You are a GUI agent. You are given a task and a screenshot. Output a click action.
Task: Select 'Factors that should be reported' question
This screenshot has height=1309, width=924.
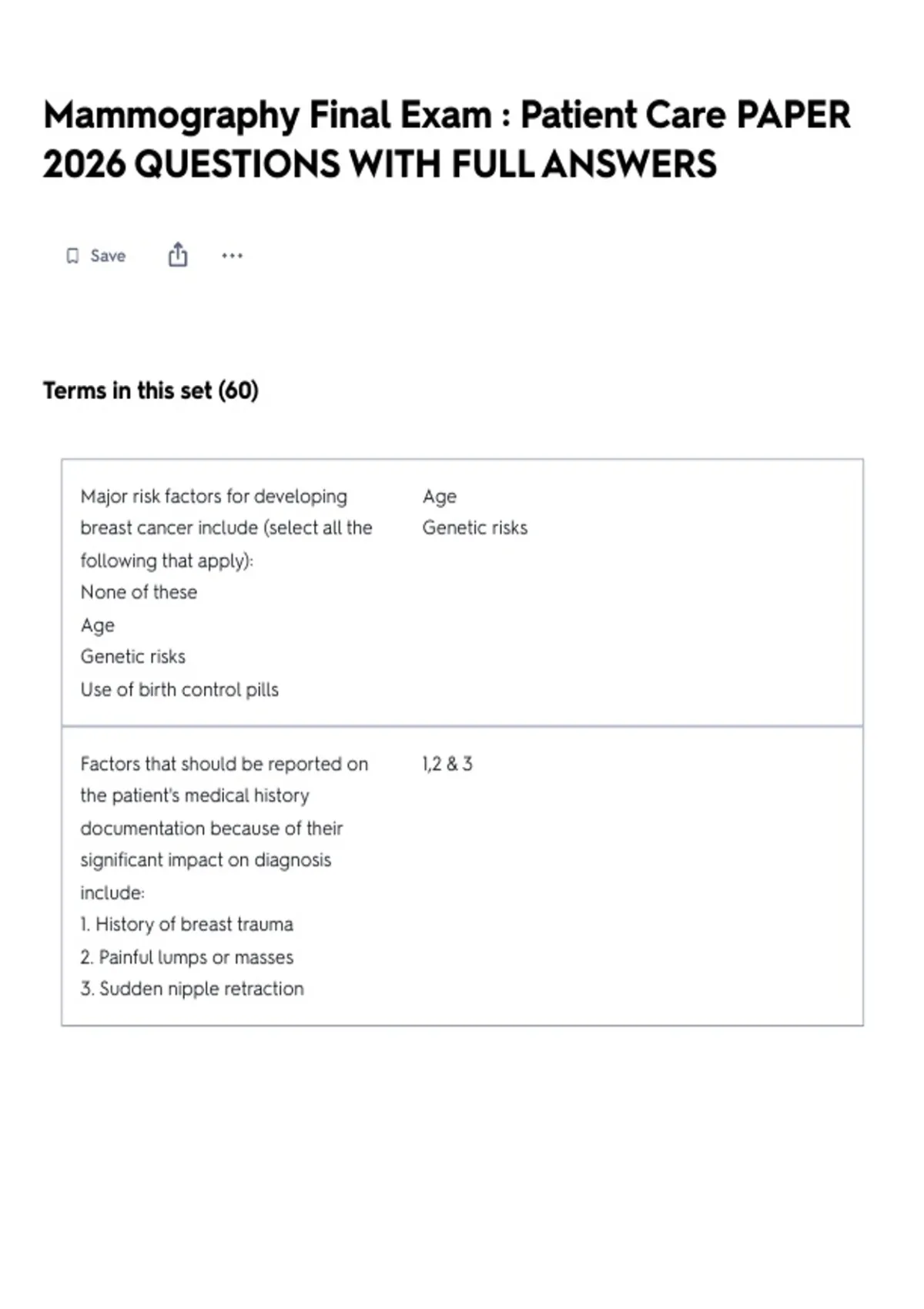[x=224, y=828]
